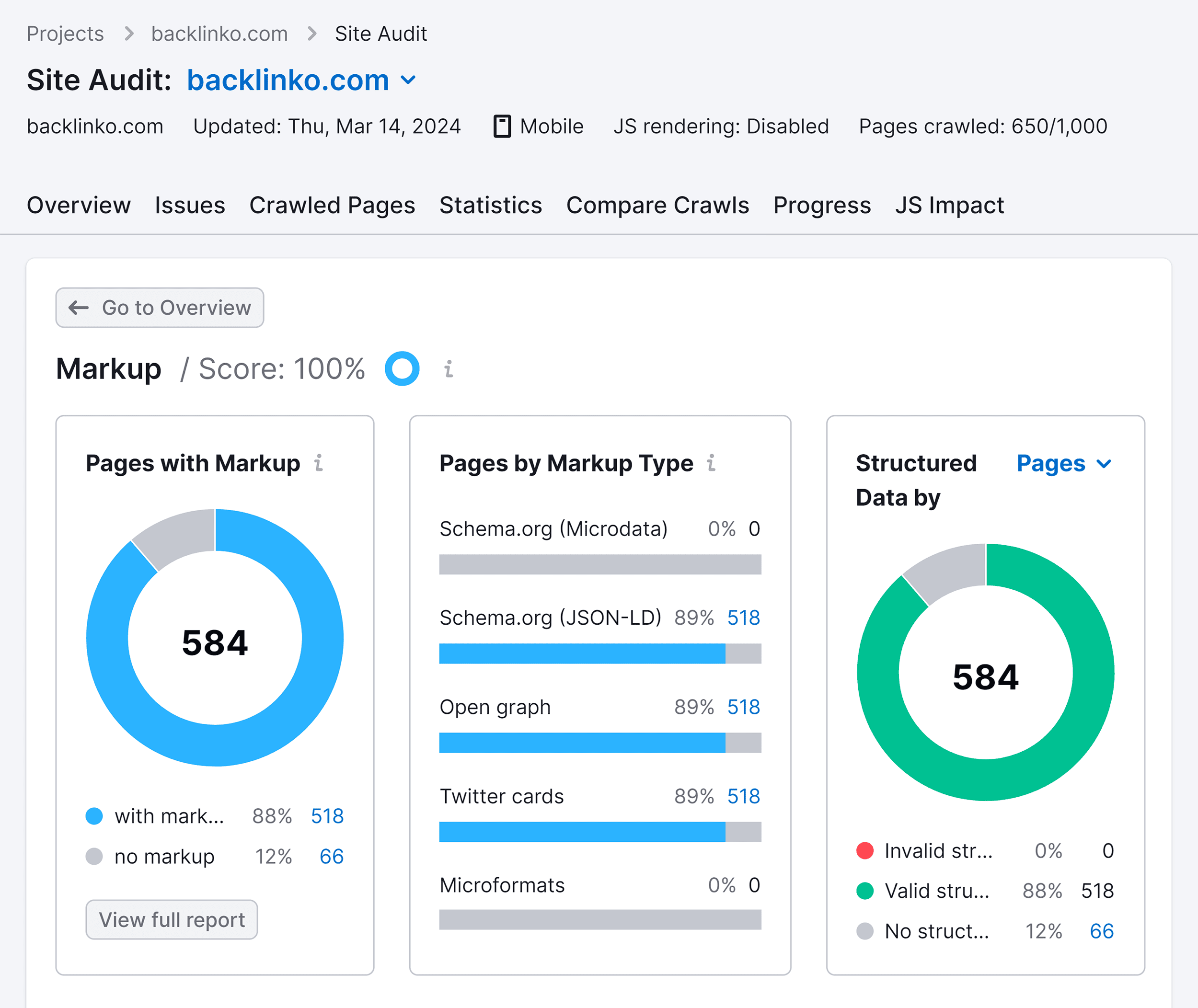Open the Statistics tab
This screenshot has width=1198, height=1008.
(490, 205)
